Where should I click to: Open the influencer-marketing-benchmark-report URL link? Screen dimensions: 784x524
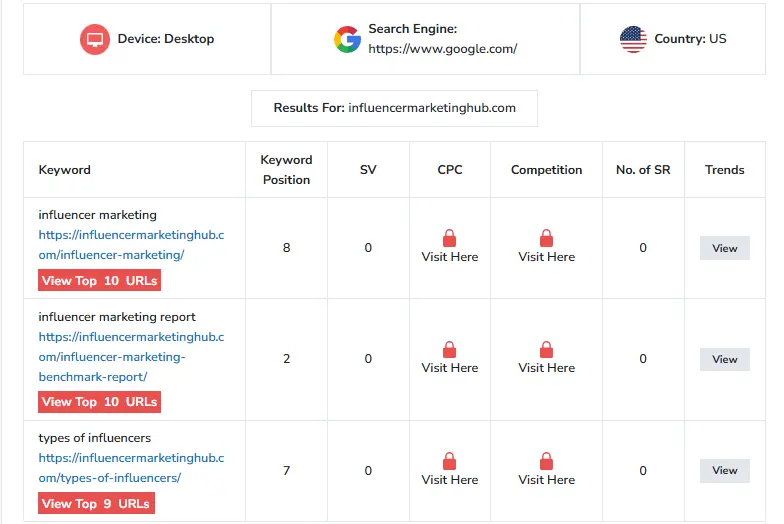pos(131,357)
